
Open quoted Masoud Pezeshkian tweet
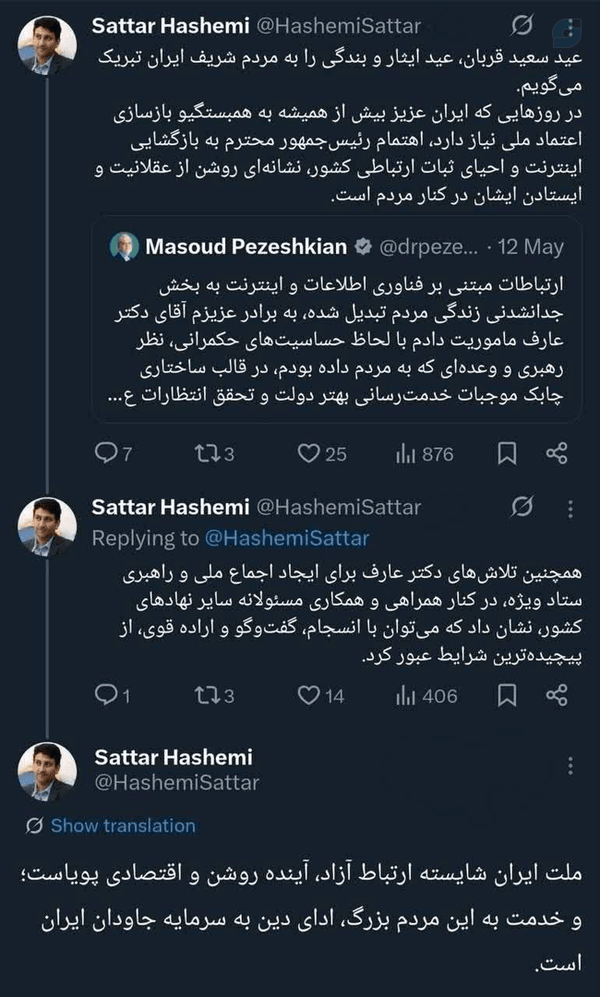tap(336, 320)
